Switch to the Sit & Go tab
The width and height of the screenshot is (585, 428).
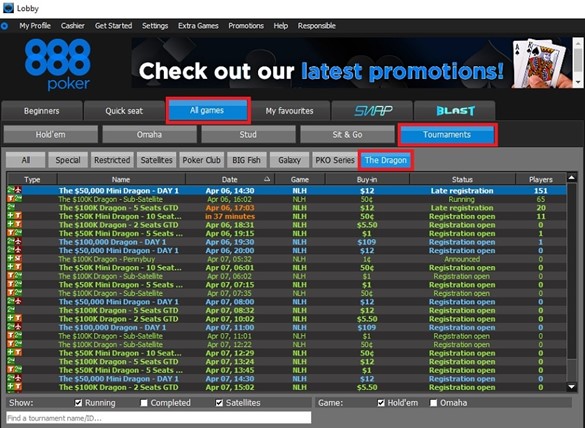click(347, 134)
